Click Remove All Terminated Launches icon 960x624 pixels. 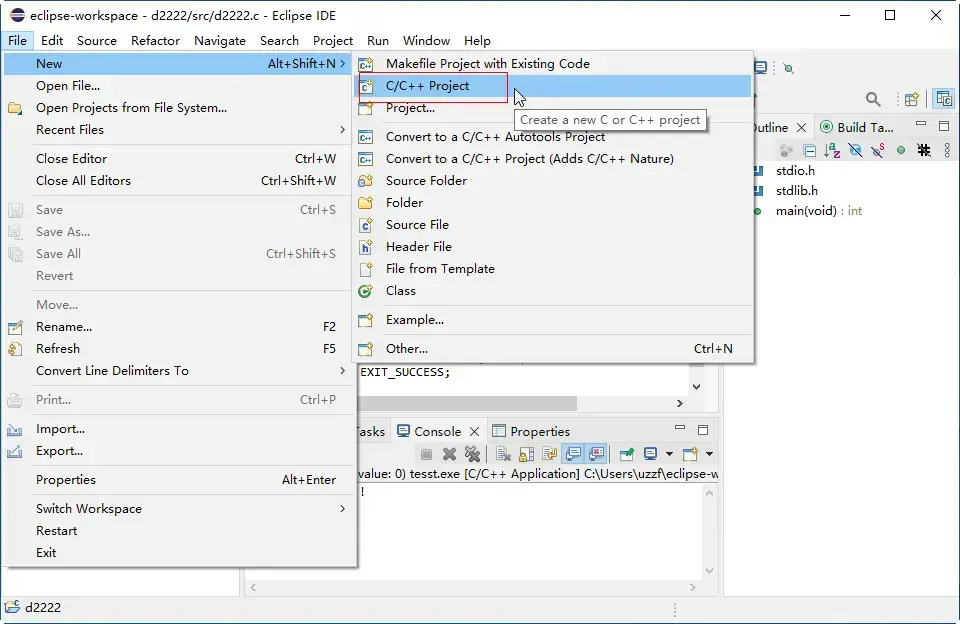[472, 454]
